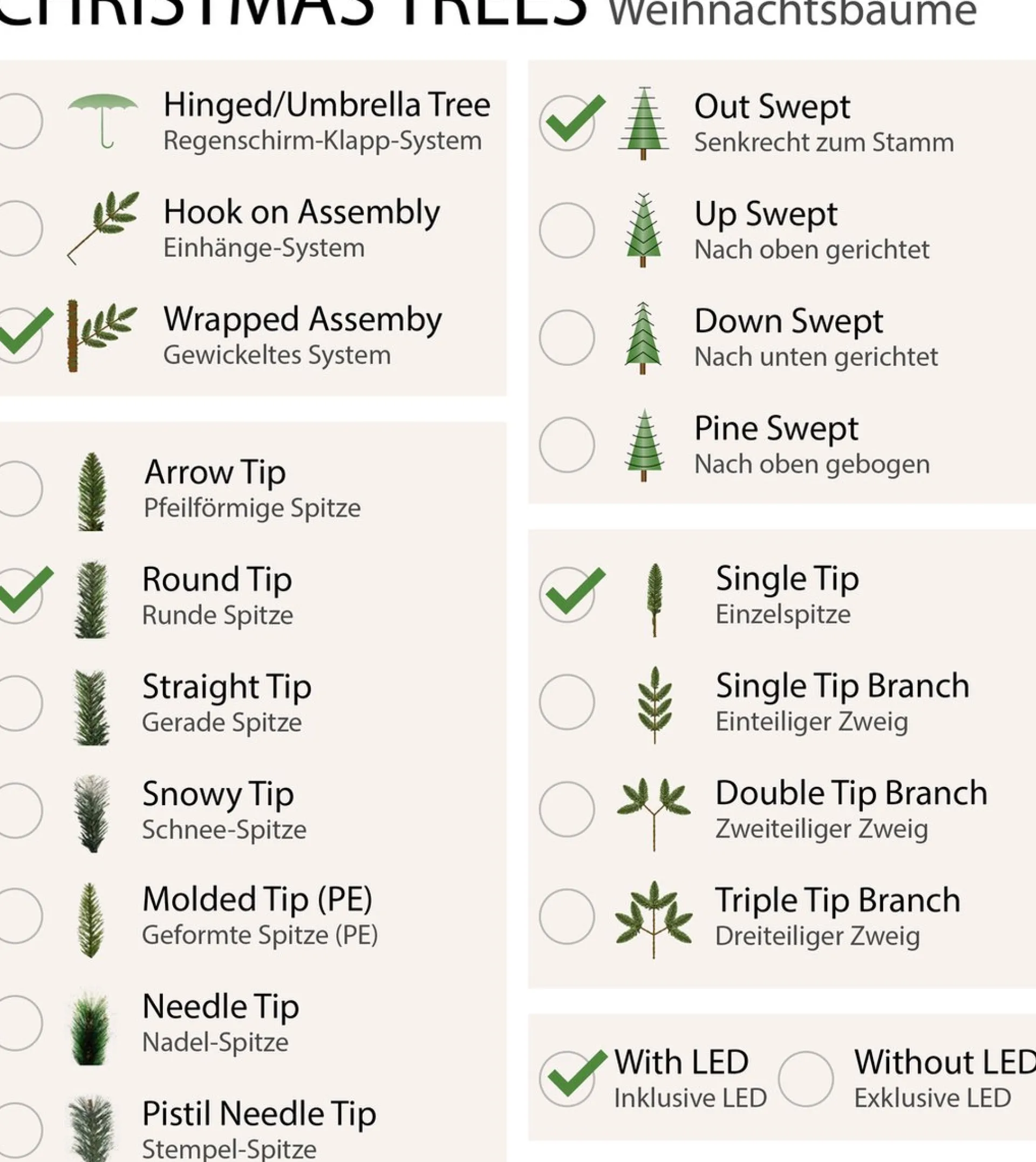Click the Molded Tip (PE) label
Image resolution: width=1036 pixels, height=1162 pixels.
point(257,900)
